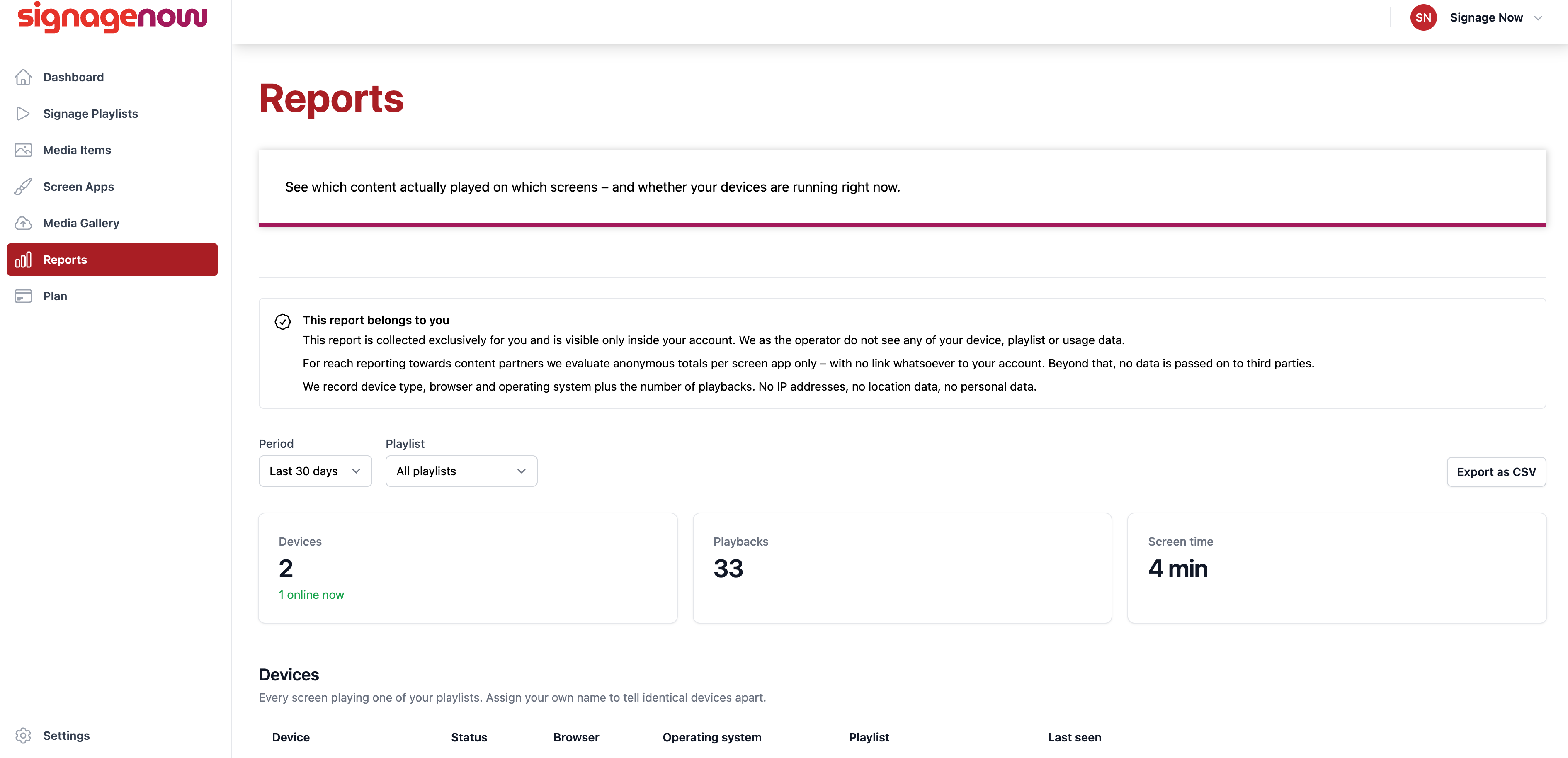Click the Plan credit card icon
The width and height of the screenshot is (1568, 758).
23,296
